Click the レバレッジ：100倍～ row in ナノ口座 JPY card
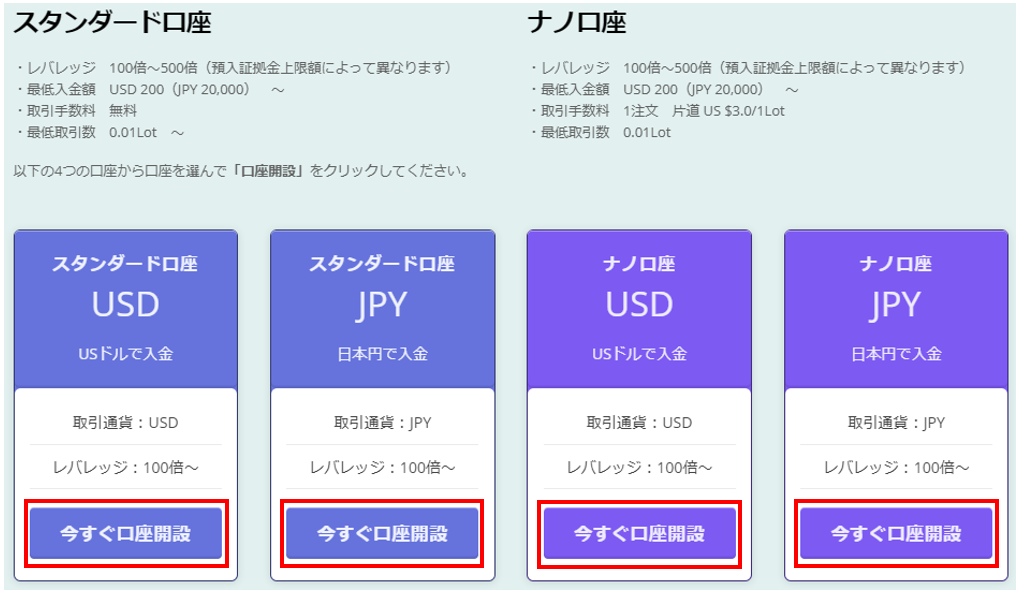This screenshot has width=1022, height=597. pos(896,467)
